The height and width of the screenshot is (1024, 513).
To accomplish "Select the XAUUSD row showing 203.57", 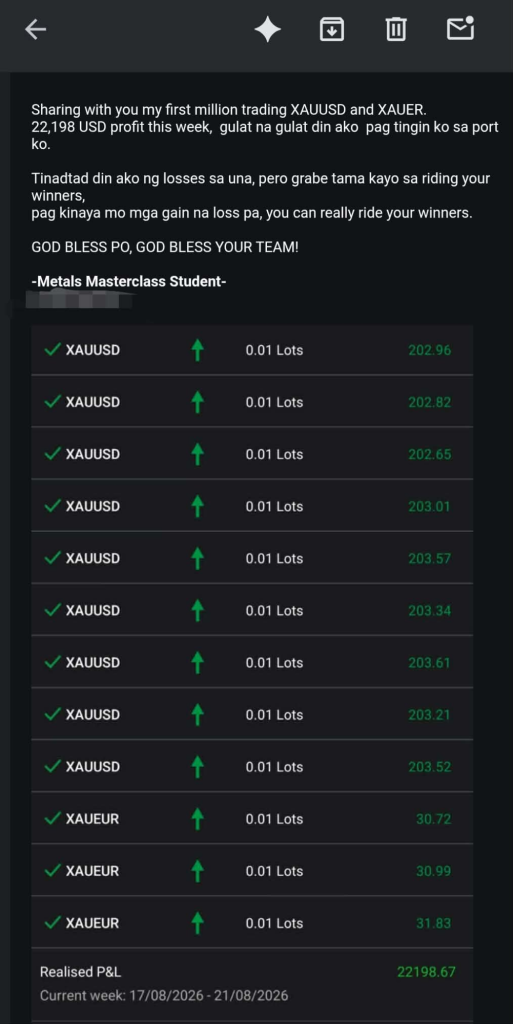I will (252, 558).
